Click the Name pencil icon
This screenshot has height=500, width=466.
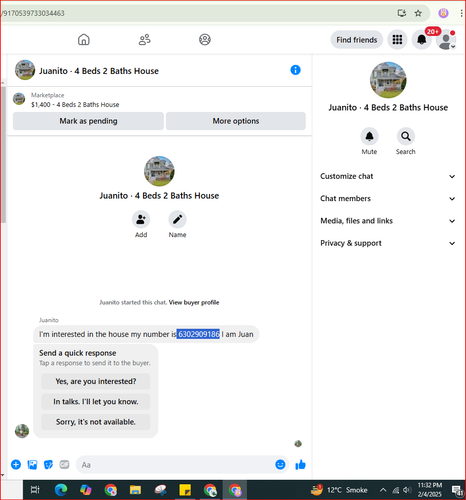point(177,219)
